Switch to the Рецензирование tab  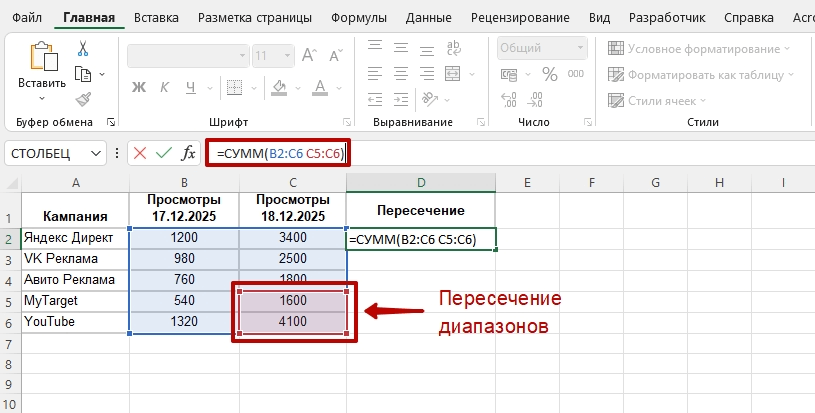(x=520, y=18)
